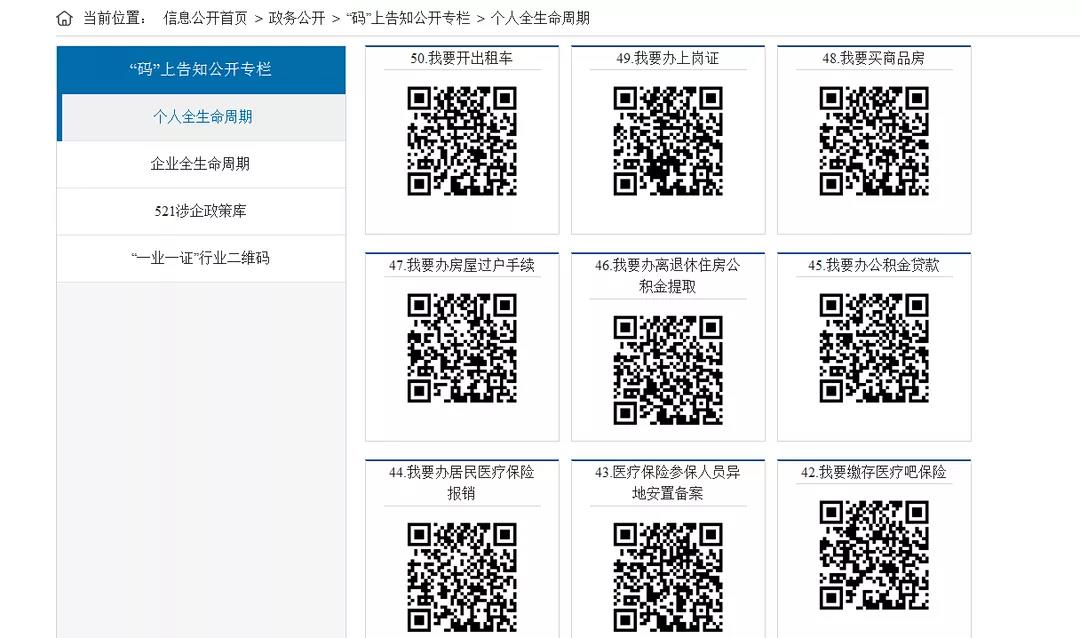Click the QR code for 我要办上岗证
Screen dimensions: 1080x638
pyautogui.click(x=668, y=141)
